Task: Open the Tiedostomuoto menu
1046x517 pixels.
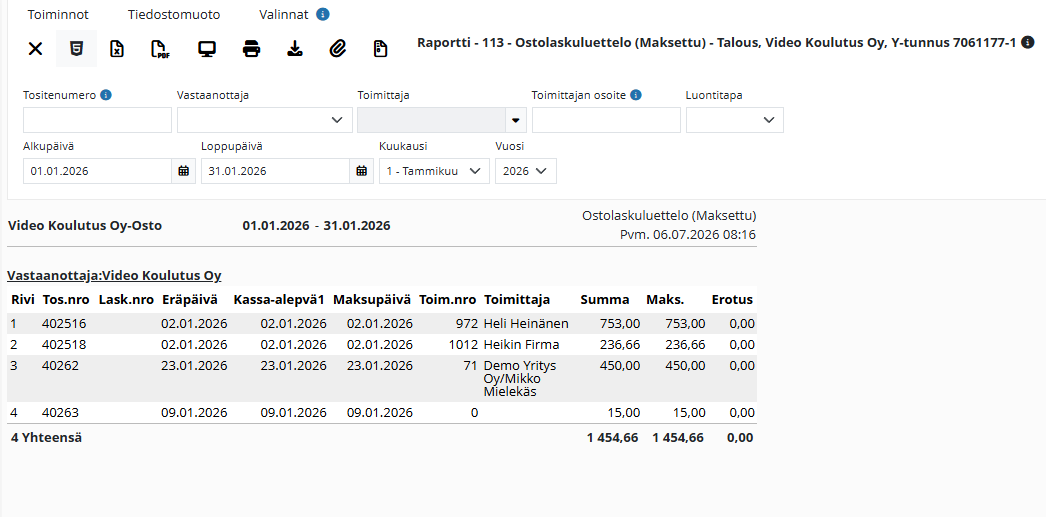Action: pyautogui.click(x=174, y=15)
